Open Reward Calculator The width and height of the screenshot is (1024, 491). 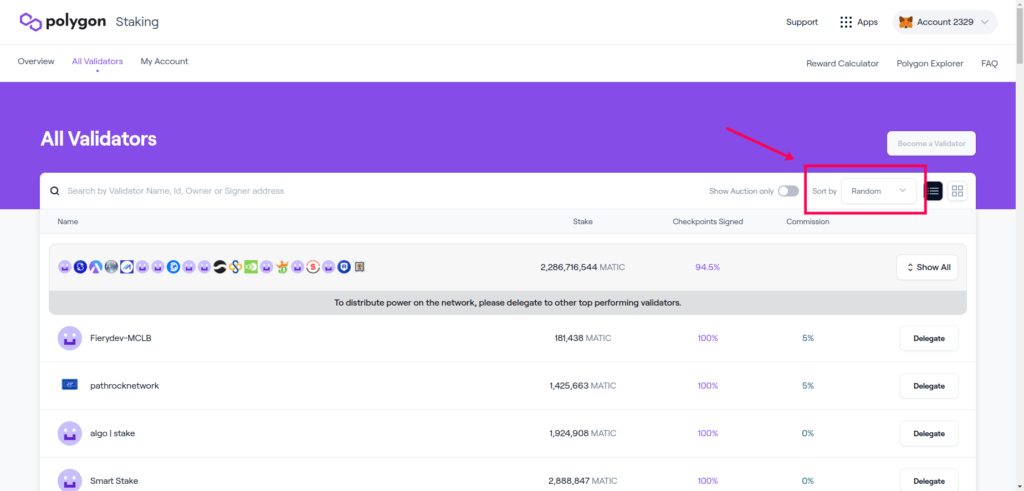point(842,63)
